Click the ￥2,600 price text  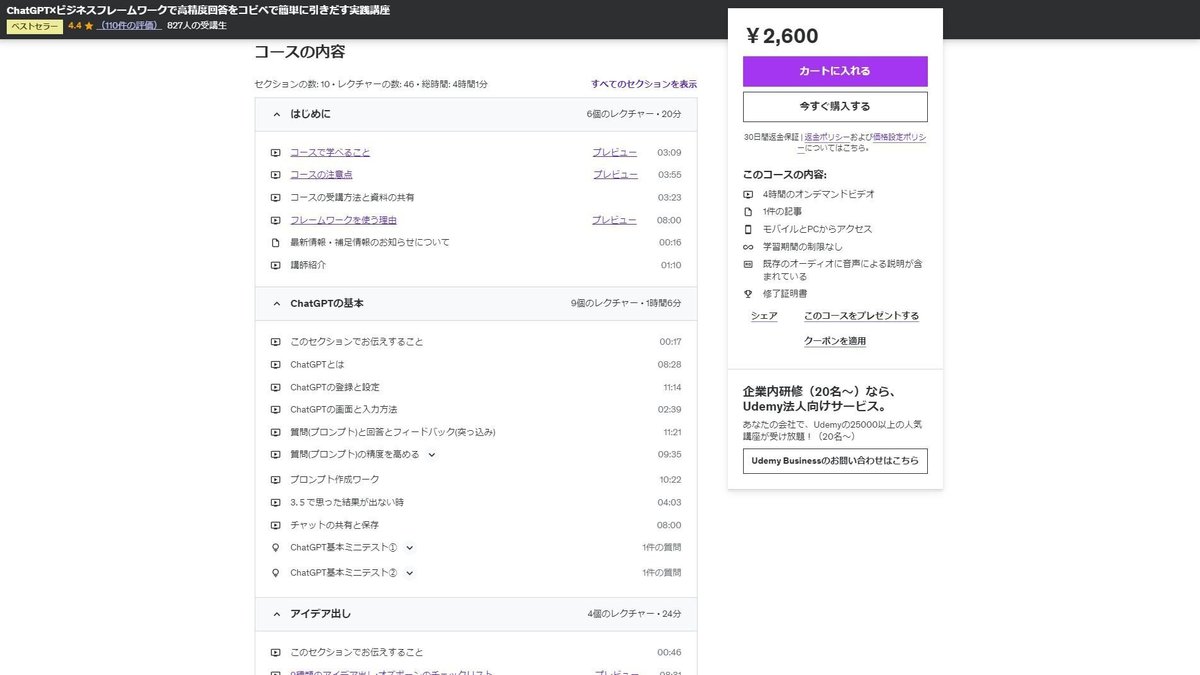click(x=781, y=36)
